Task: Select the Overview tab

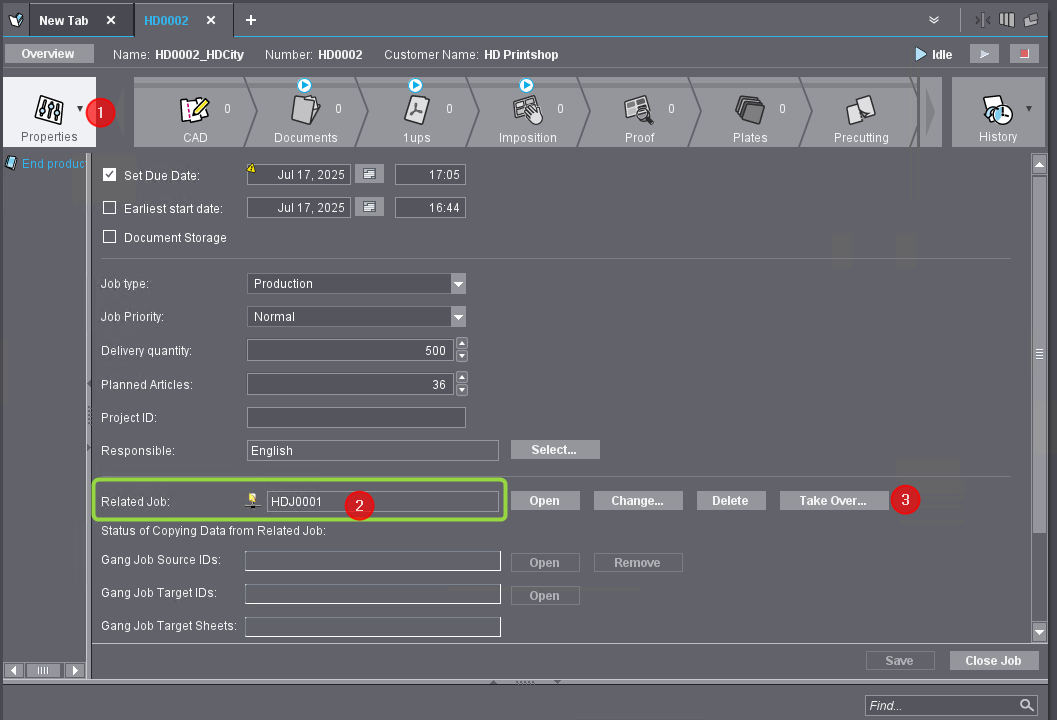Action: [x=48, y=54]
